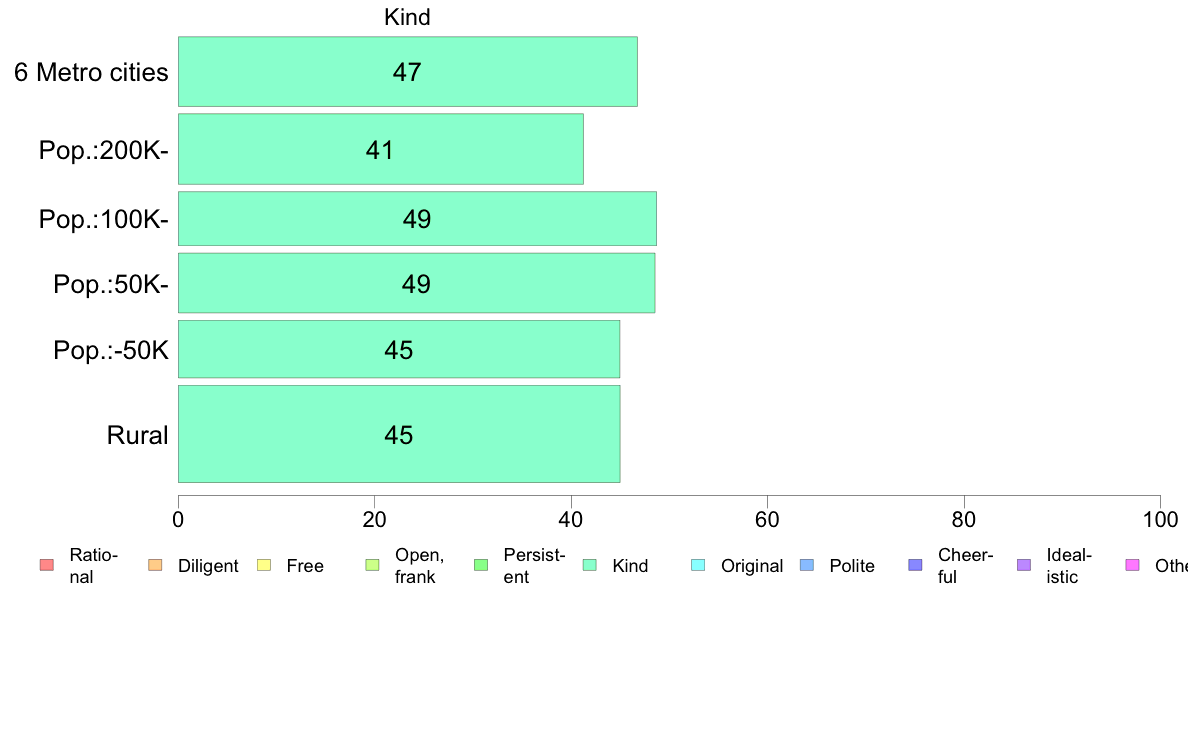
Task: Select the cyan Original legend swatch
Action: pos(699,565)
